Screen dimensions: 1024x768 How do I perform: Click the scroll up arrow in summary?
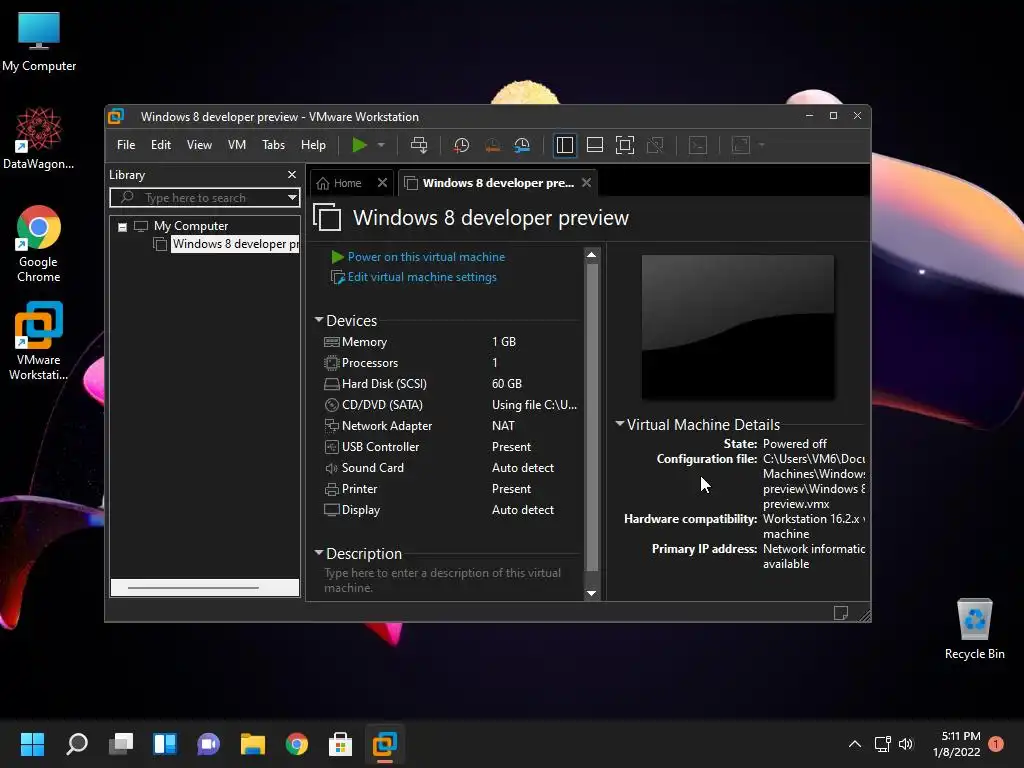tap(592, 255)
